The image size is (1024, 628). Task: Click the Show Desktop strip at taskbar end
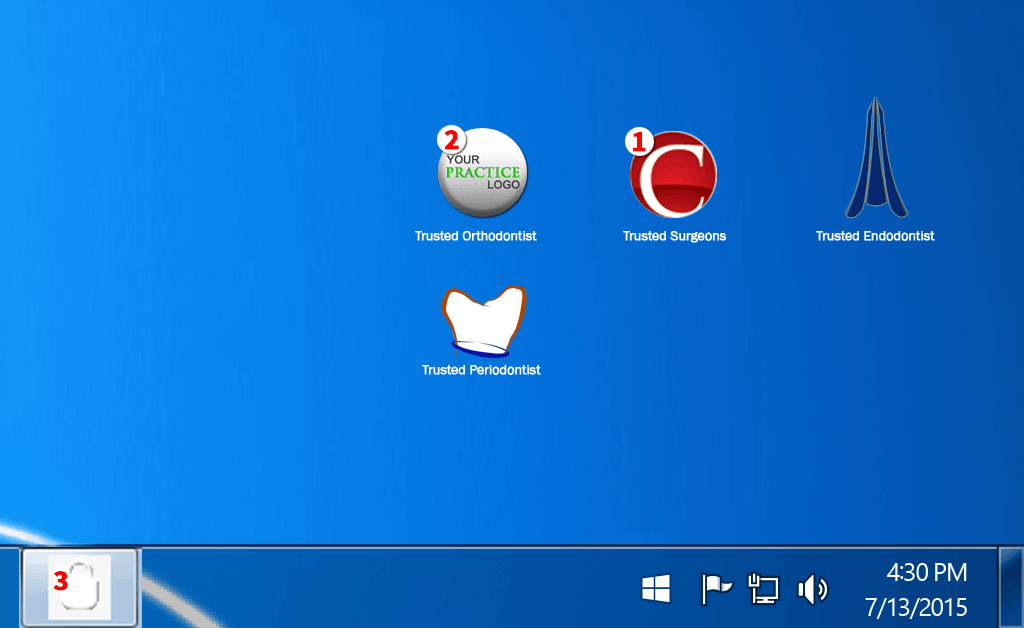(1011, 587)
